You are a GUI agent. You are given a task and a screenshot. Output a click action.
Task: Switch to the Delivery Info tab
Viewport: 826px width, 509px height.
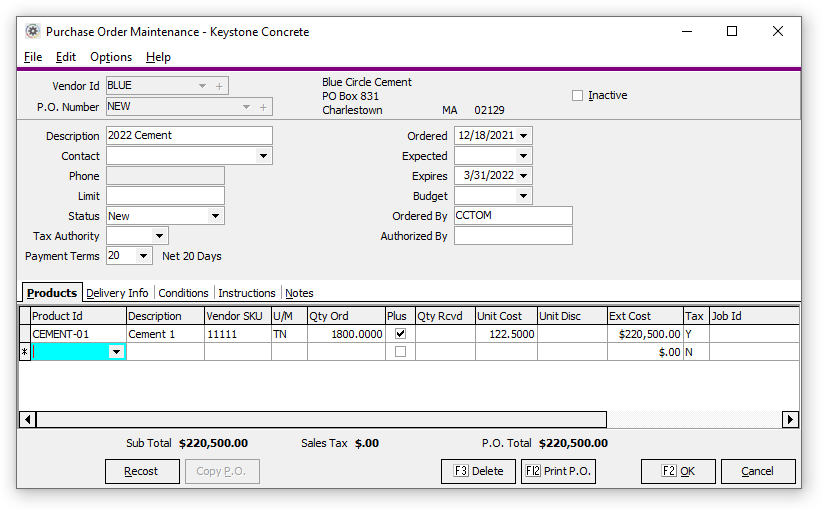click(117, 293)
